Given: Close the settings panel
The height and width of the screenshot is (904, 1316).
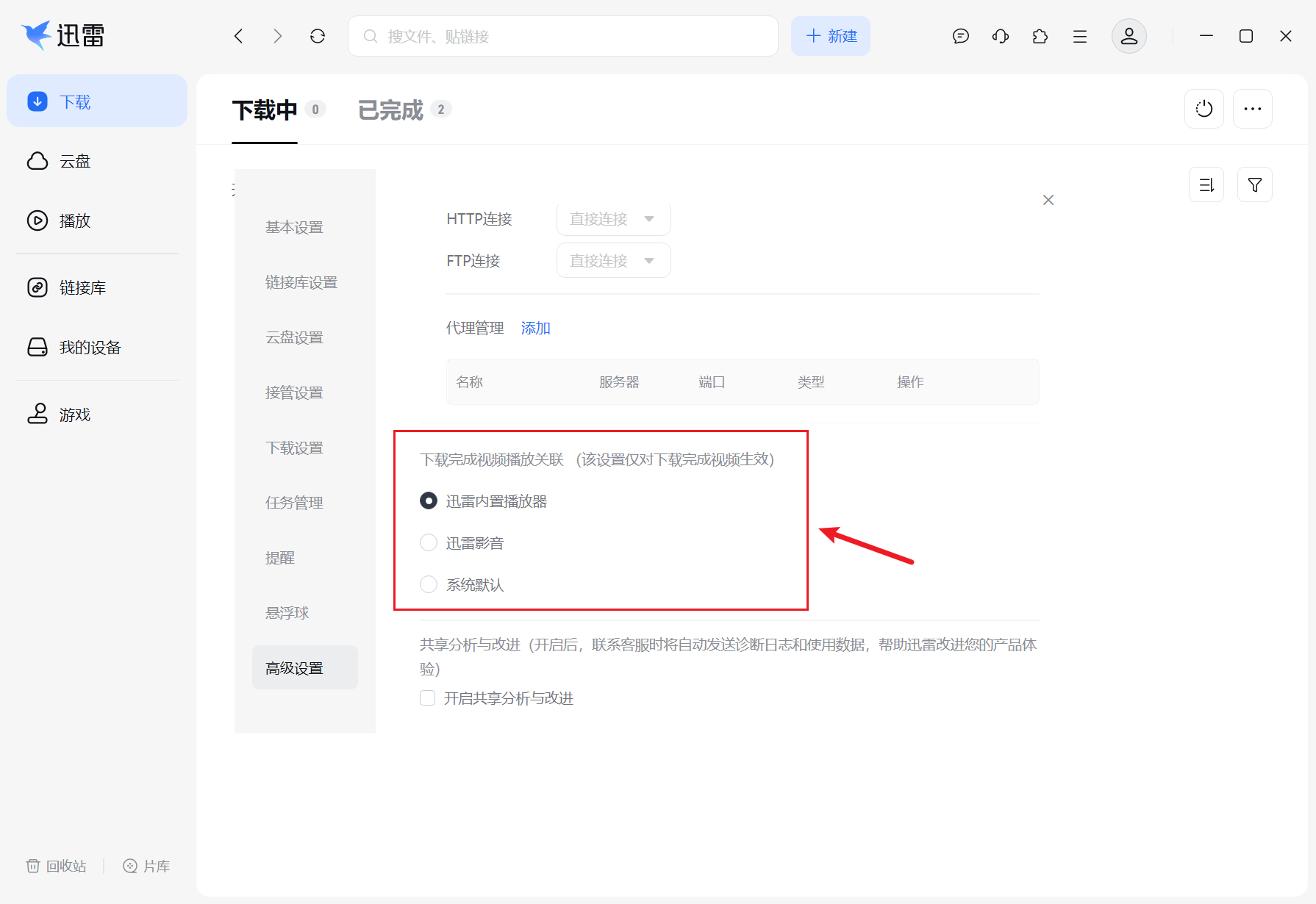Looking at the screenshot, I should pyautogui.click(x=1048, y=200).
